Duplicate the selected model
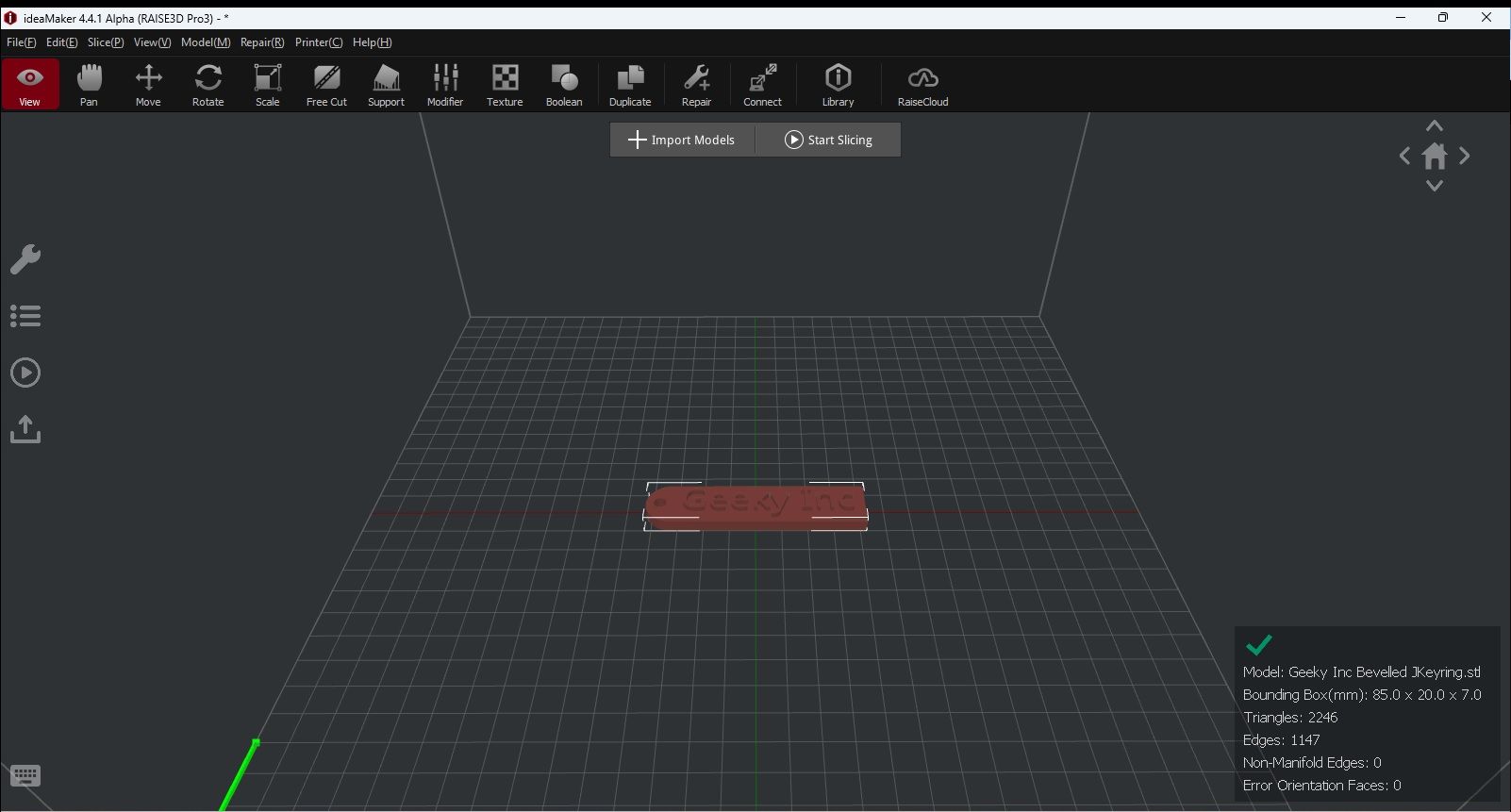The image size is (1511, 812). coord(630,84)
